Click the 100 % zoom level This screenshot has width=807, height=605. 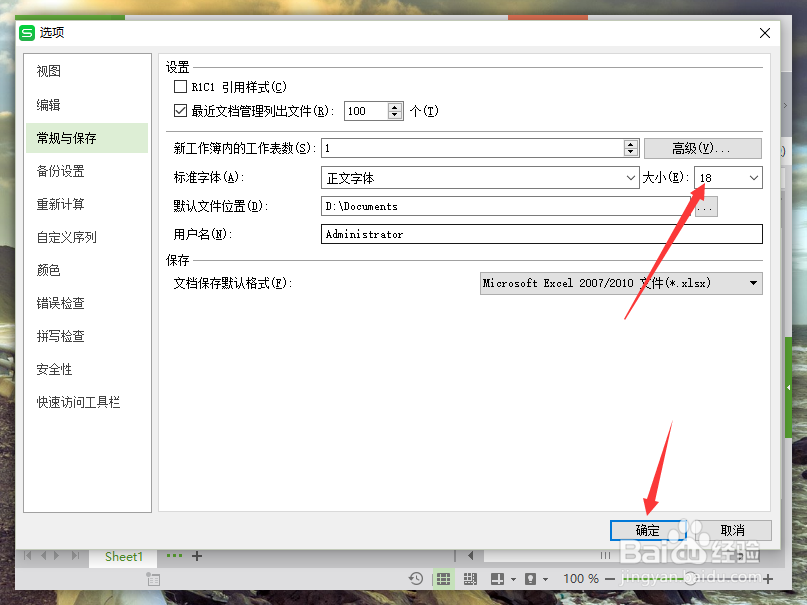(581, 579)
